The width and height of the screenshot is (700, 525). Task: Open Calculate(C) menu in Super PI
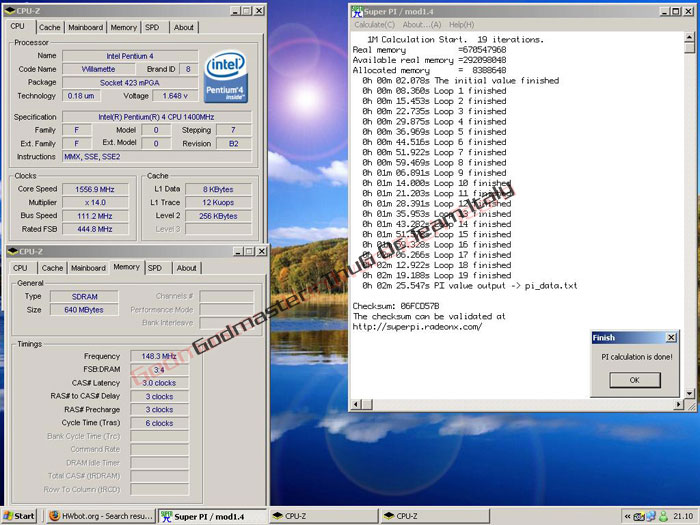(375, 25)
